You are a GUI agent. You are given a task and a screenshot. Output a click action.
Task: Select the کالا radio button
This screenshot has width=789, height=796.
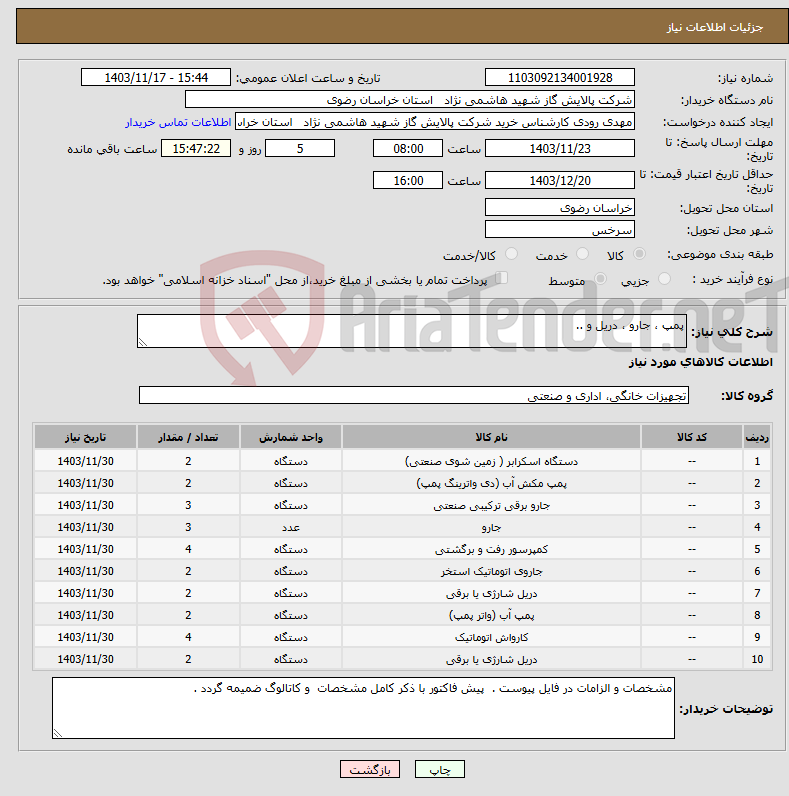(640, 254)
